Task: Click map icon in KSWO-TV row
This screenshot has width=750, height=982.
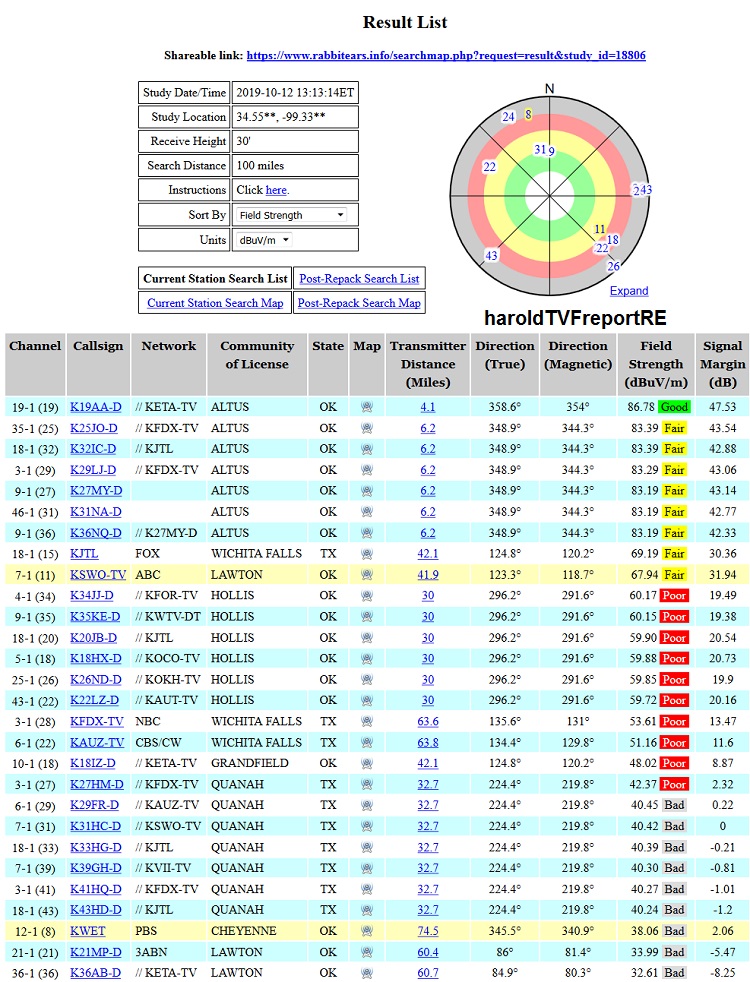Action: 367,574
